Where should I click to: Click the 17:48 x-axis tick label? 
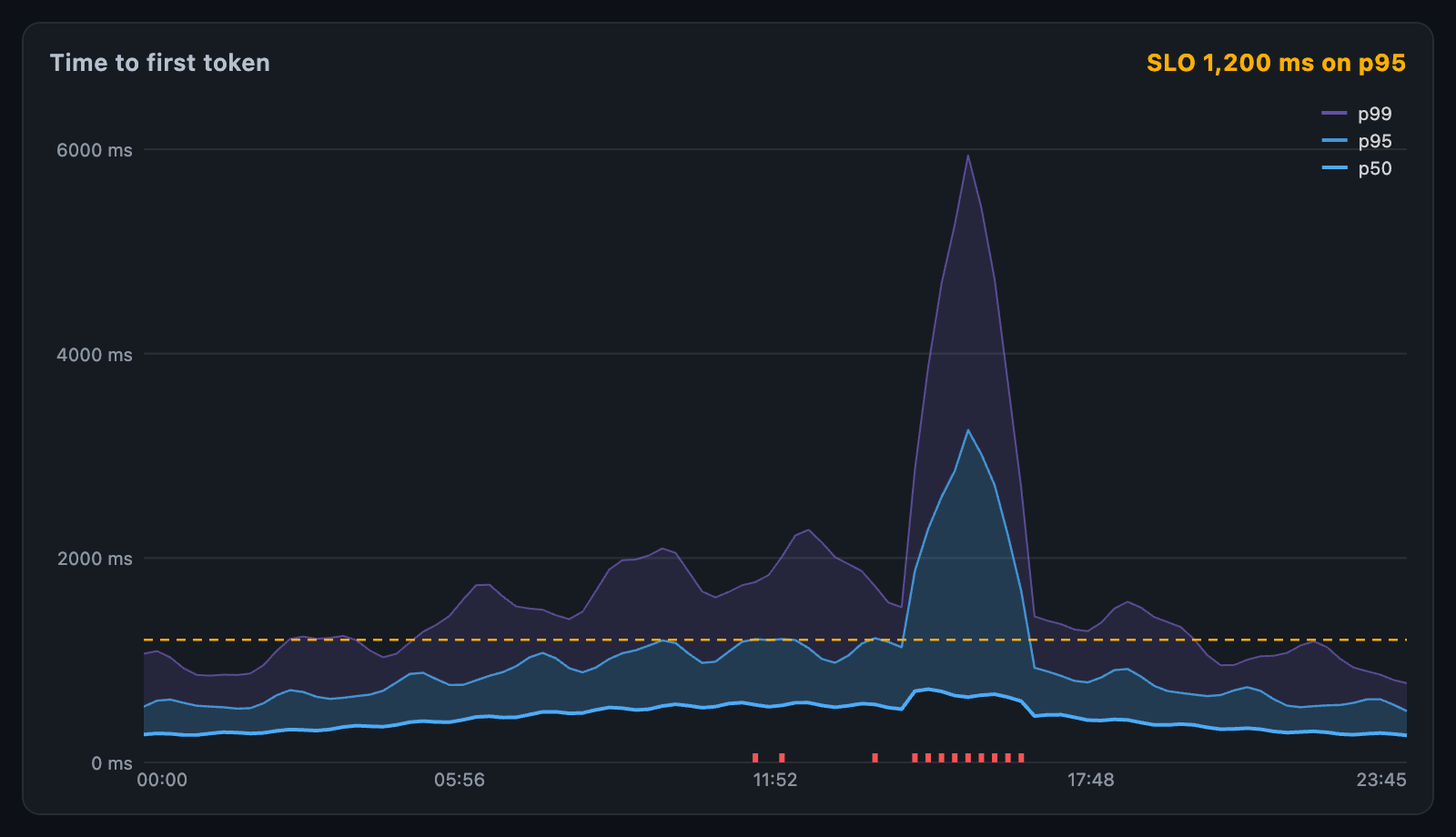point(1090,780)
